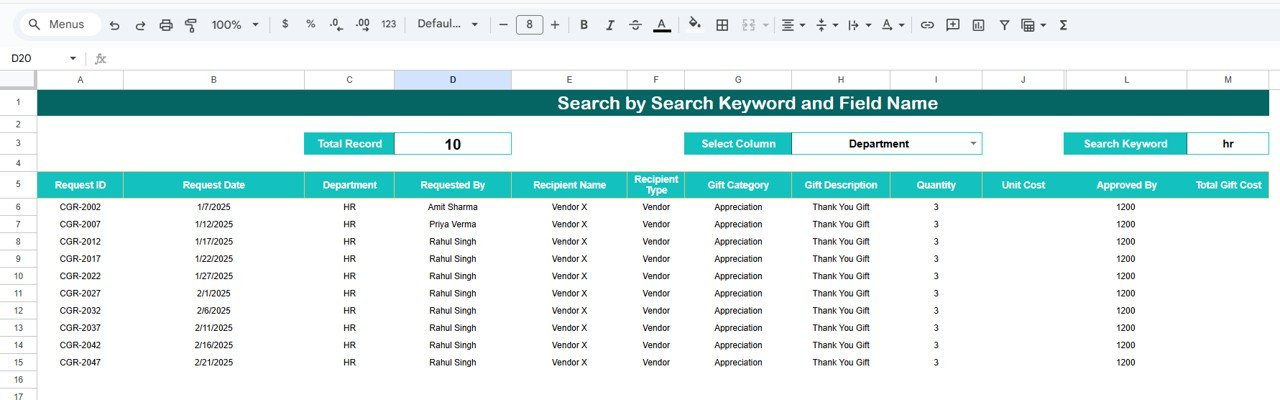Insert a link using the toolbar icon

click(927, 25)
